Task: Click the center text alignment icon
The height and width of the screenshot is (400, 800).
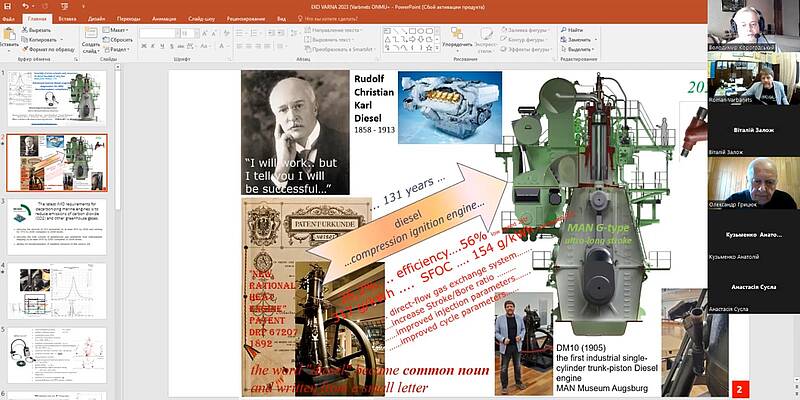Action: coord(249,46)
